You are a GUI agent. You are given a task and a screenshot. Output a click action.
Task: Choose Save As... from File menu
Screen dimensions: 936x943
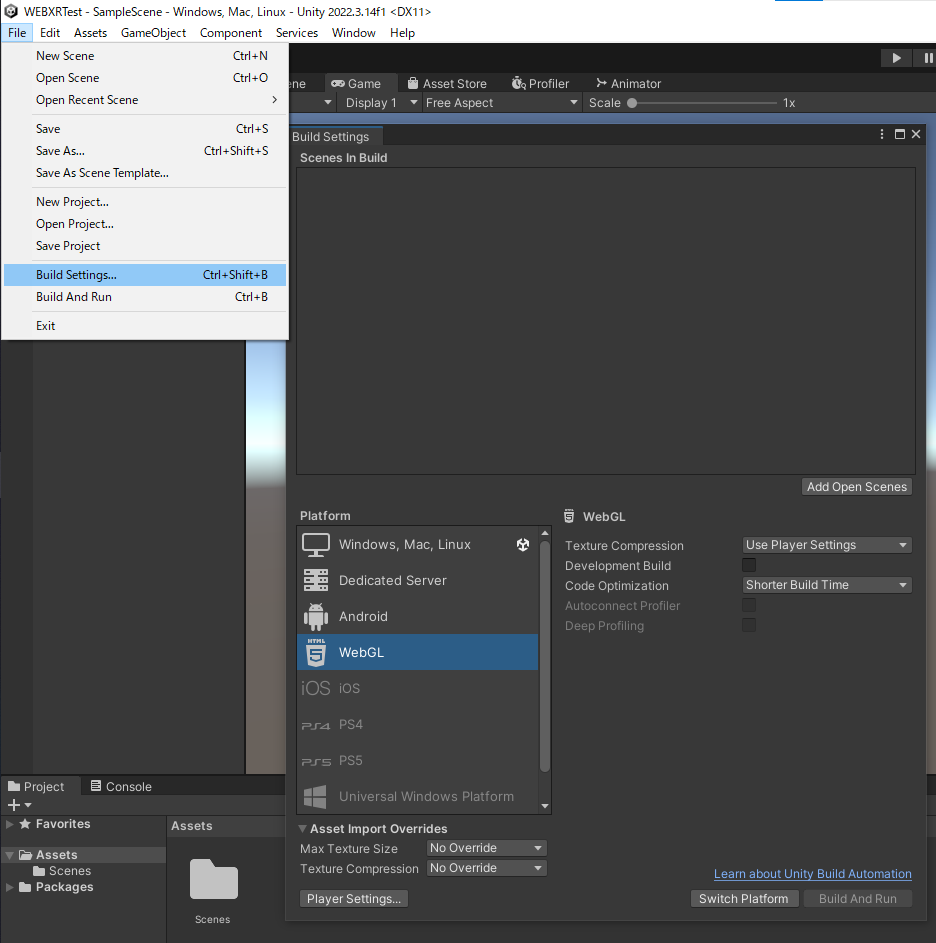tap(144, 151)
